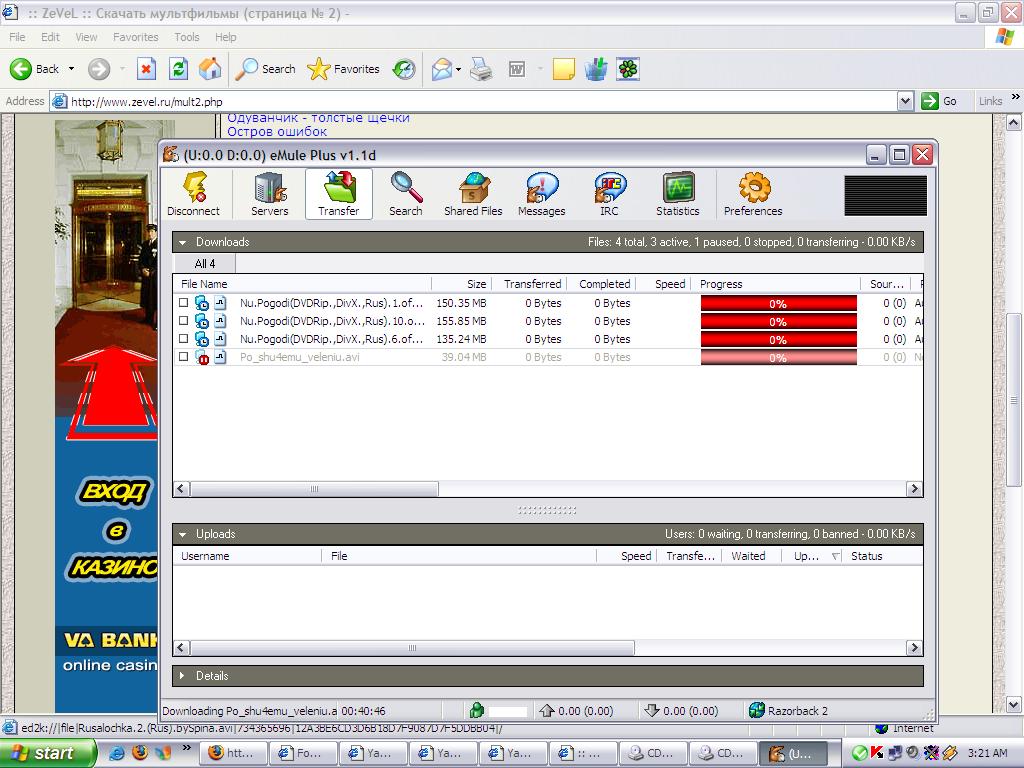The width and height of the screenshot is (1024, 768).
Task: Open the Одуванчик - толстые щёчки link
Action: coord(318,118)
